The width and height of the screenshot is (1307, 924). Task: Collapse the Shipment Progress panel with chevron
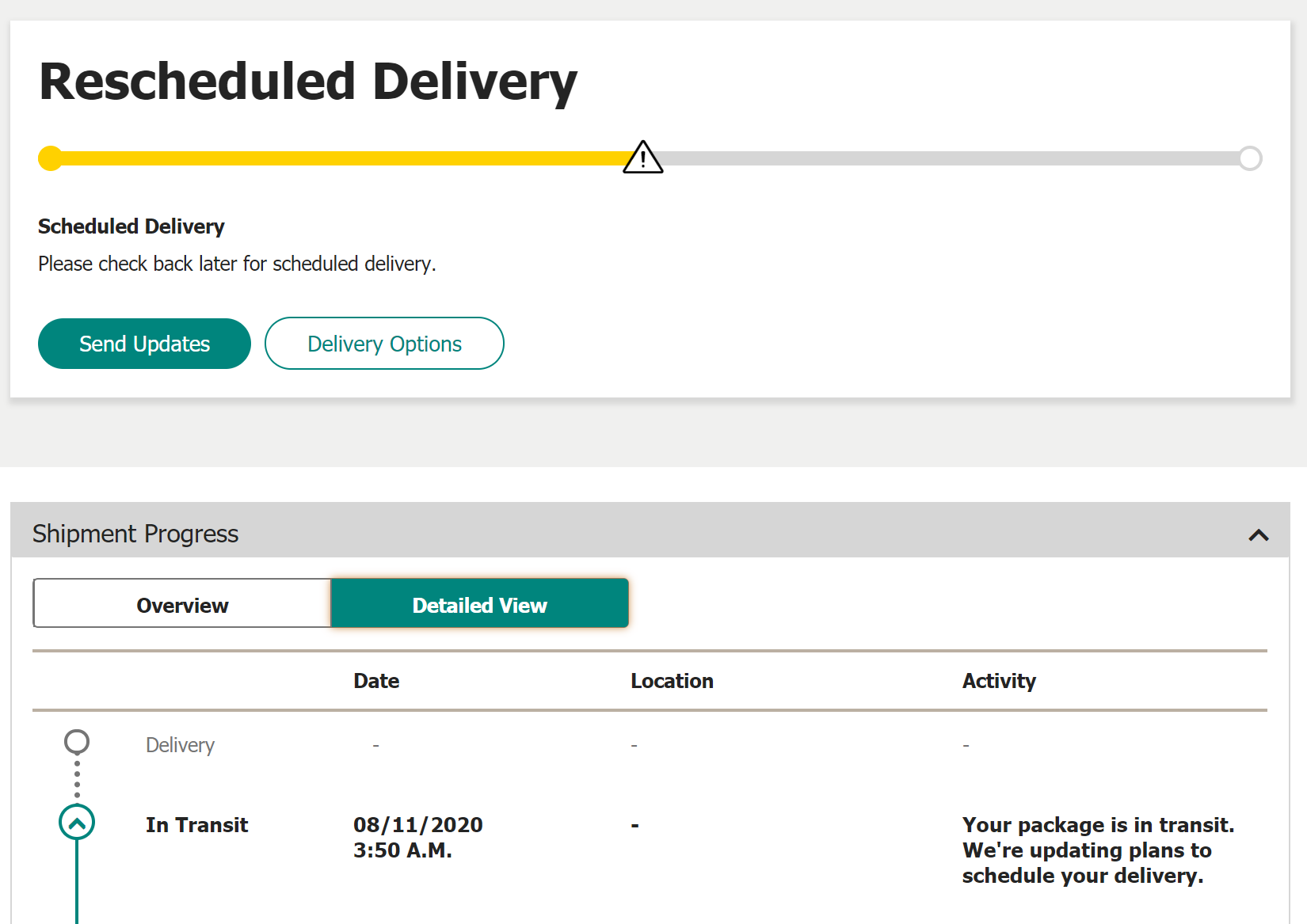coord(1259,535)
